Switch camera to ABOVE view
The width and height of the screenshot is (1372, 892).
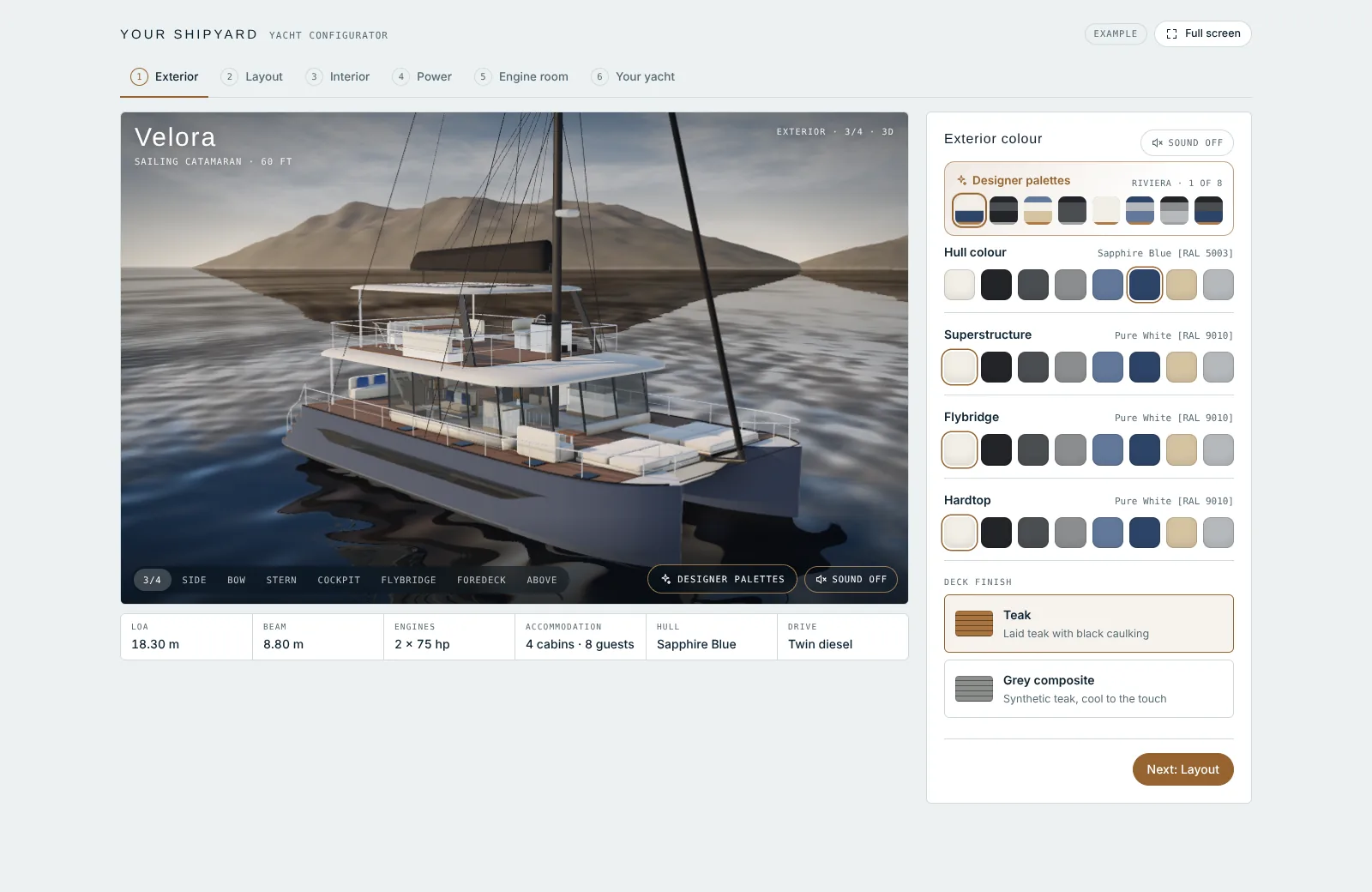coord(542,580)
